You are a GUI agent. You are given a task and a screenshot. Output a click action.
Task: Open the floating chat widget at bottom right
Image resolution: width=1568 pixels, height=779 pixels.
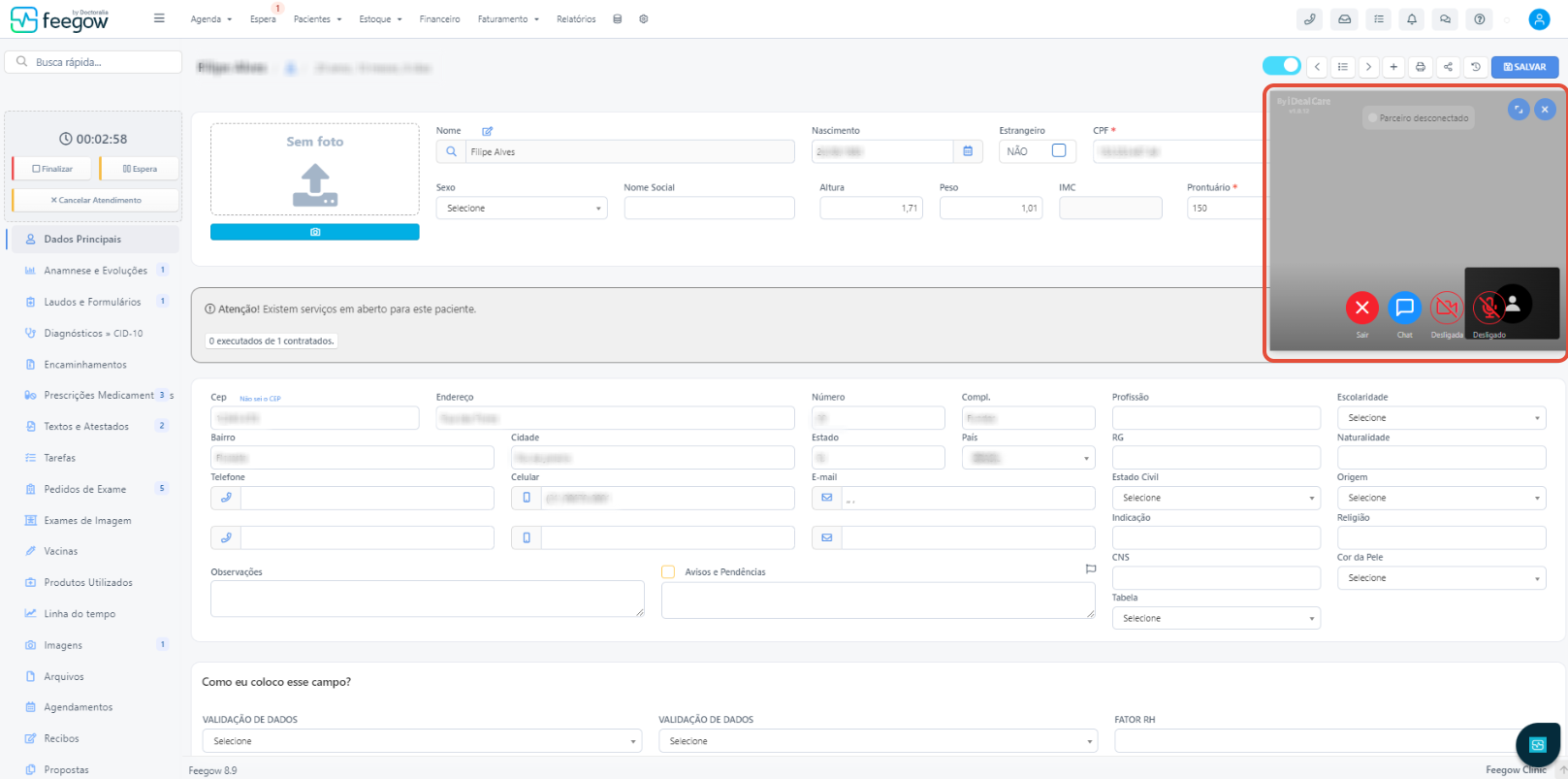click(x=1538, y=745)
